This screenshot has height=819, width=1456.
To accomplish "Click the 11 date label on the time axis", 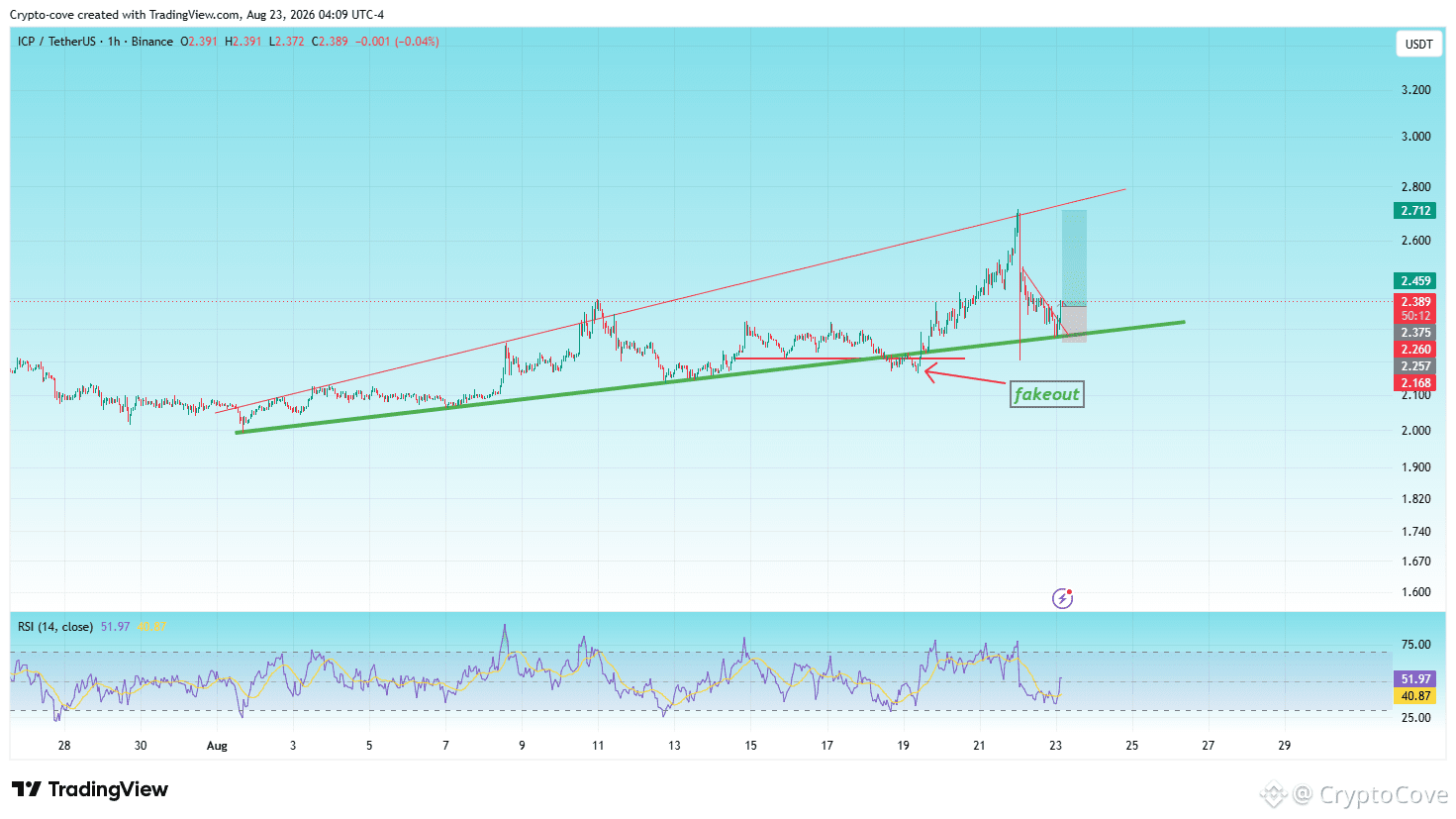I will [598, 746].
